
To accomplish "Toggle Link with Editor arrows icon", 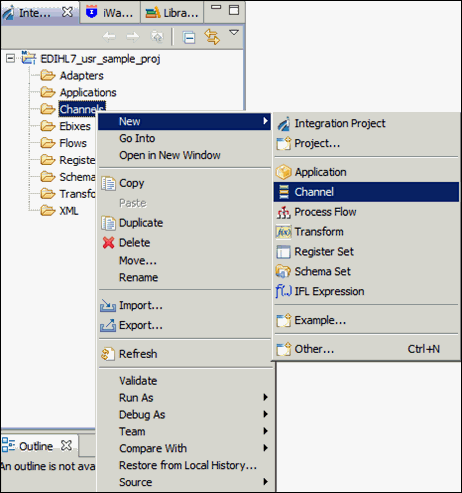I will (212, 36).
